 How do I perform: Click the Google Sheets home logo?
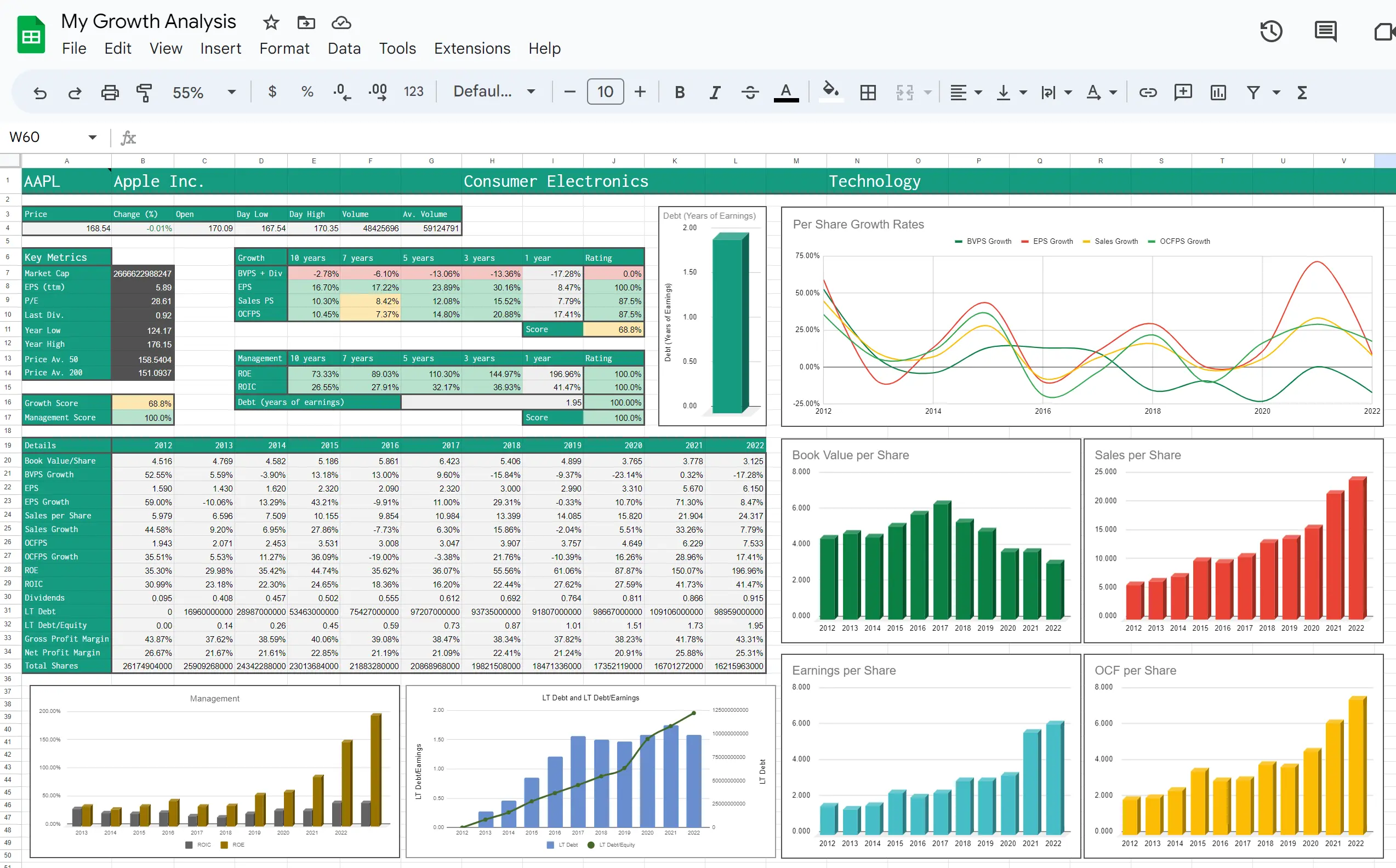coord(31,35)
